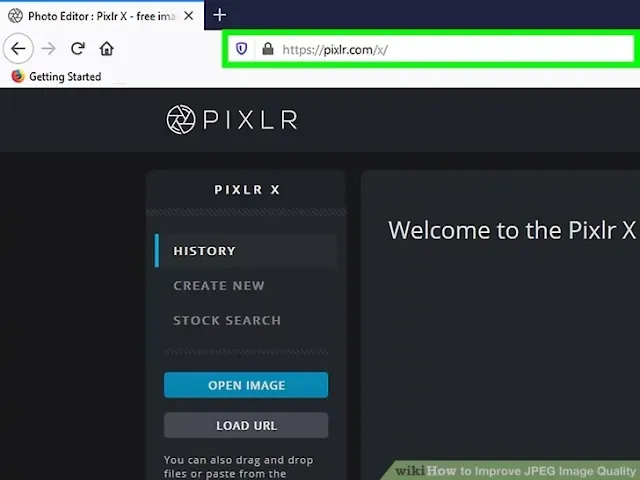Select the STOCK SEARCH menu item
This screenshot has height=480, width=640.
pos(227,320)
